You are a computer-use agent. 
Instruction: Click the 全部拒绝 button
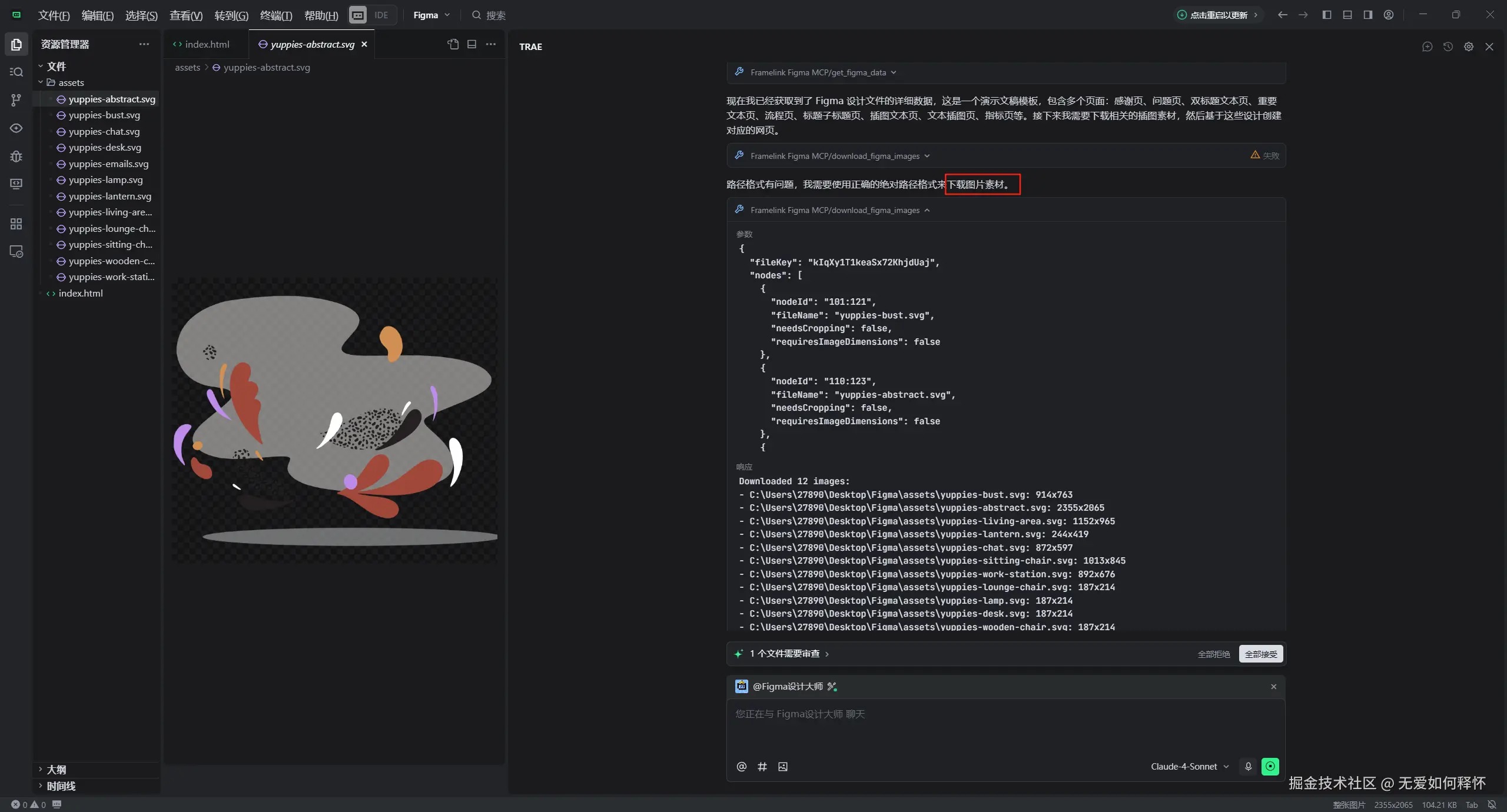pyautogui.click(x=1213, y=654)
